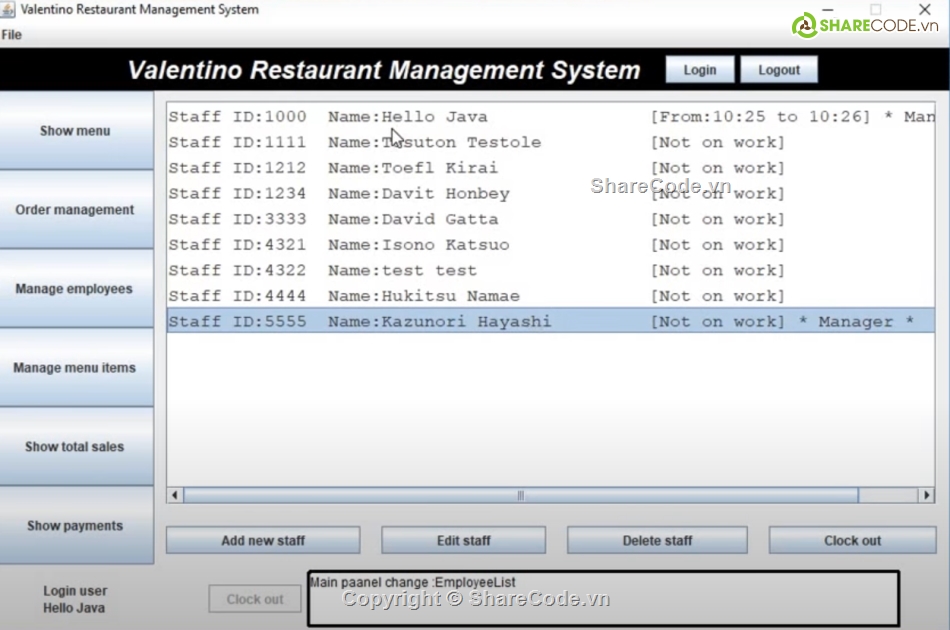
Task: Select staff row ID 1111 Testole
Action: point(551,142)
